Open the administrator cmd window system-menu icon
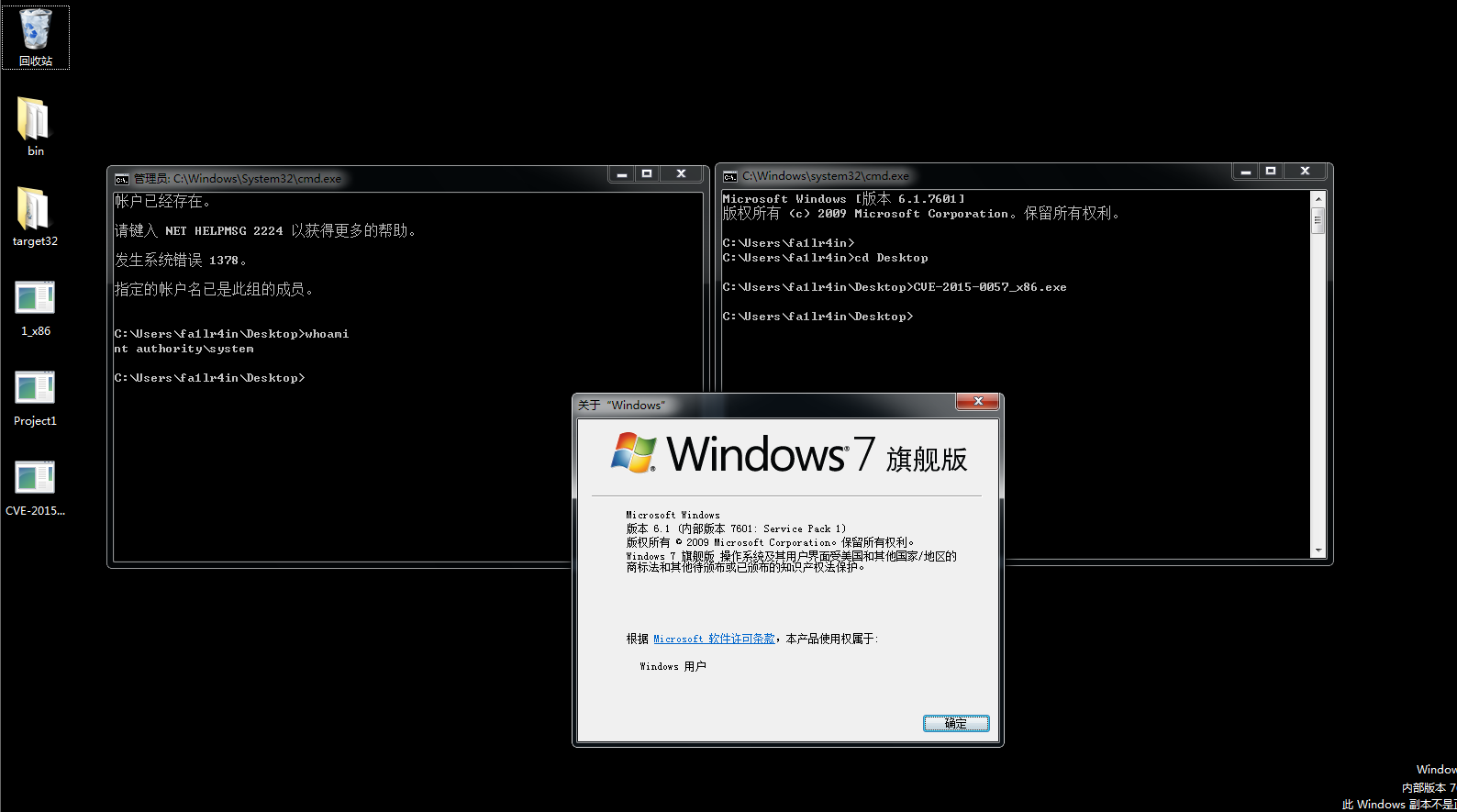The width and height of the screenshot is (1457, 812). coord(121,179)
